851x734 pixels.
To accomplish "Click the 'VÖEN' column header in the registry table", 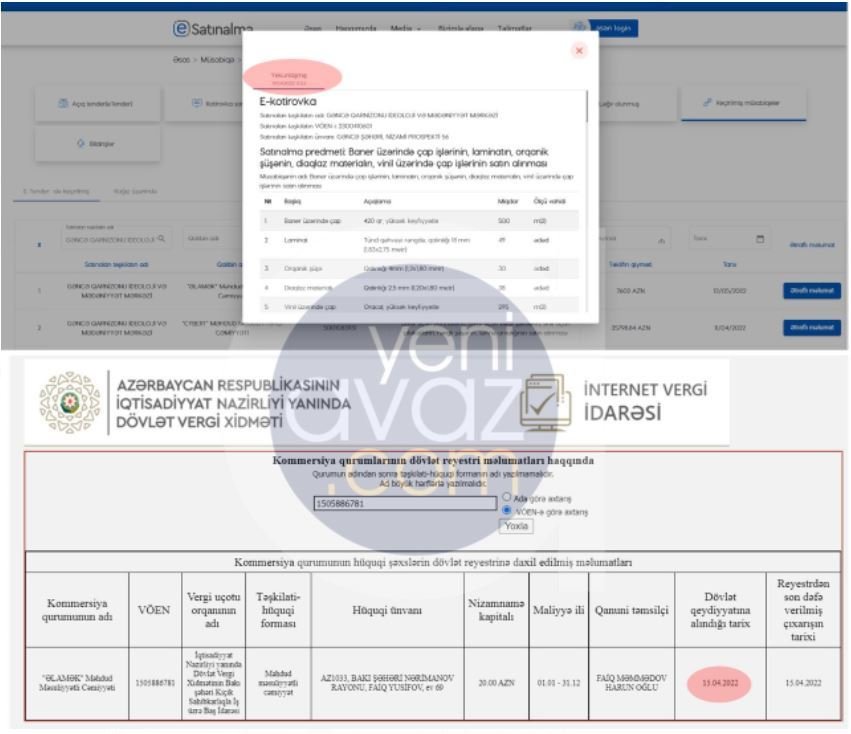I will [155, 610].
